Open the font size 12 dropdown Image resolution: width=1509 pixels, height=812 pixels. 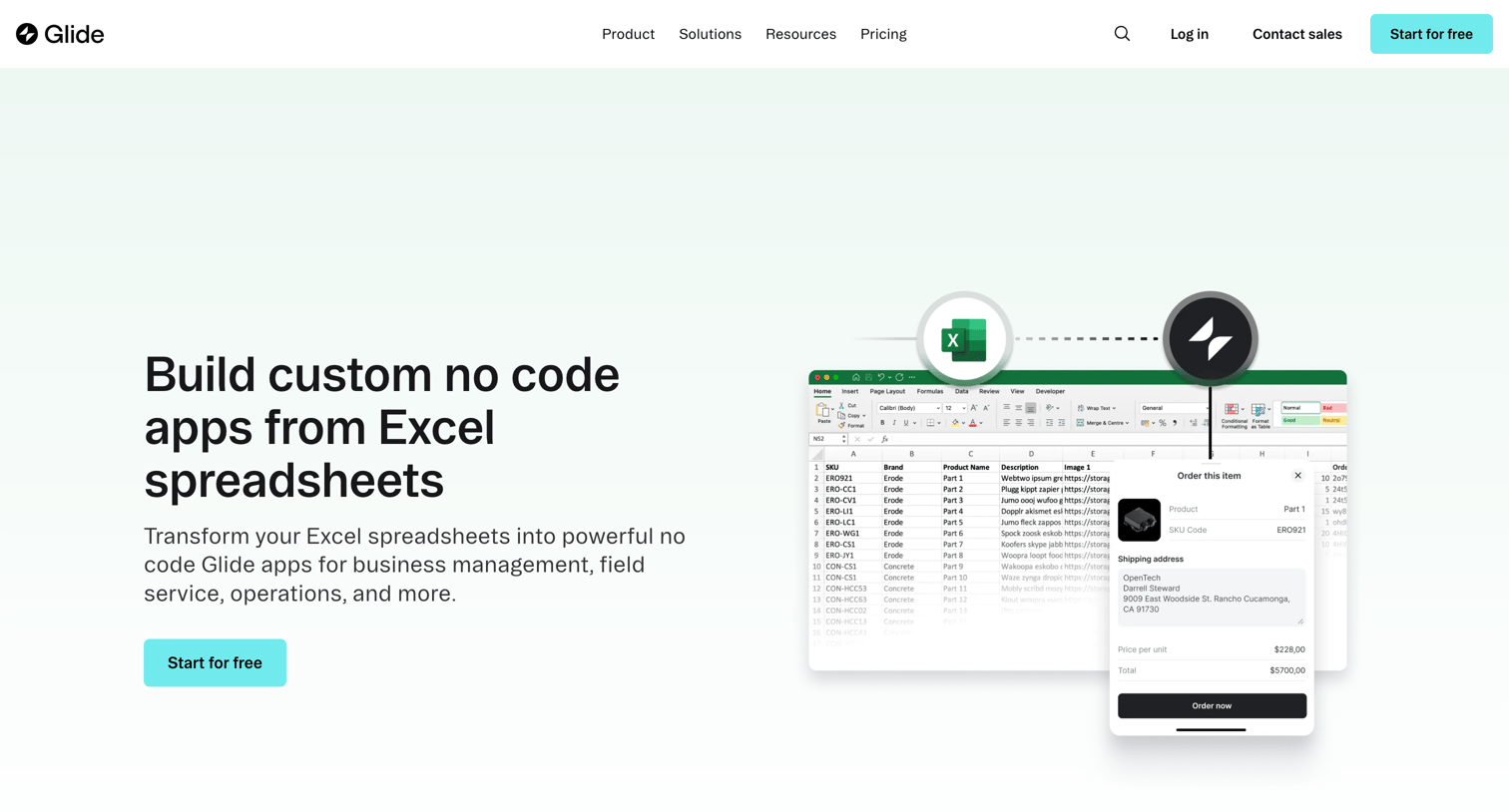(x=955, y=408)
